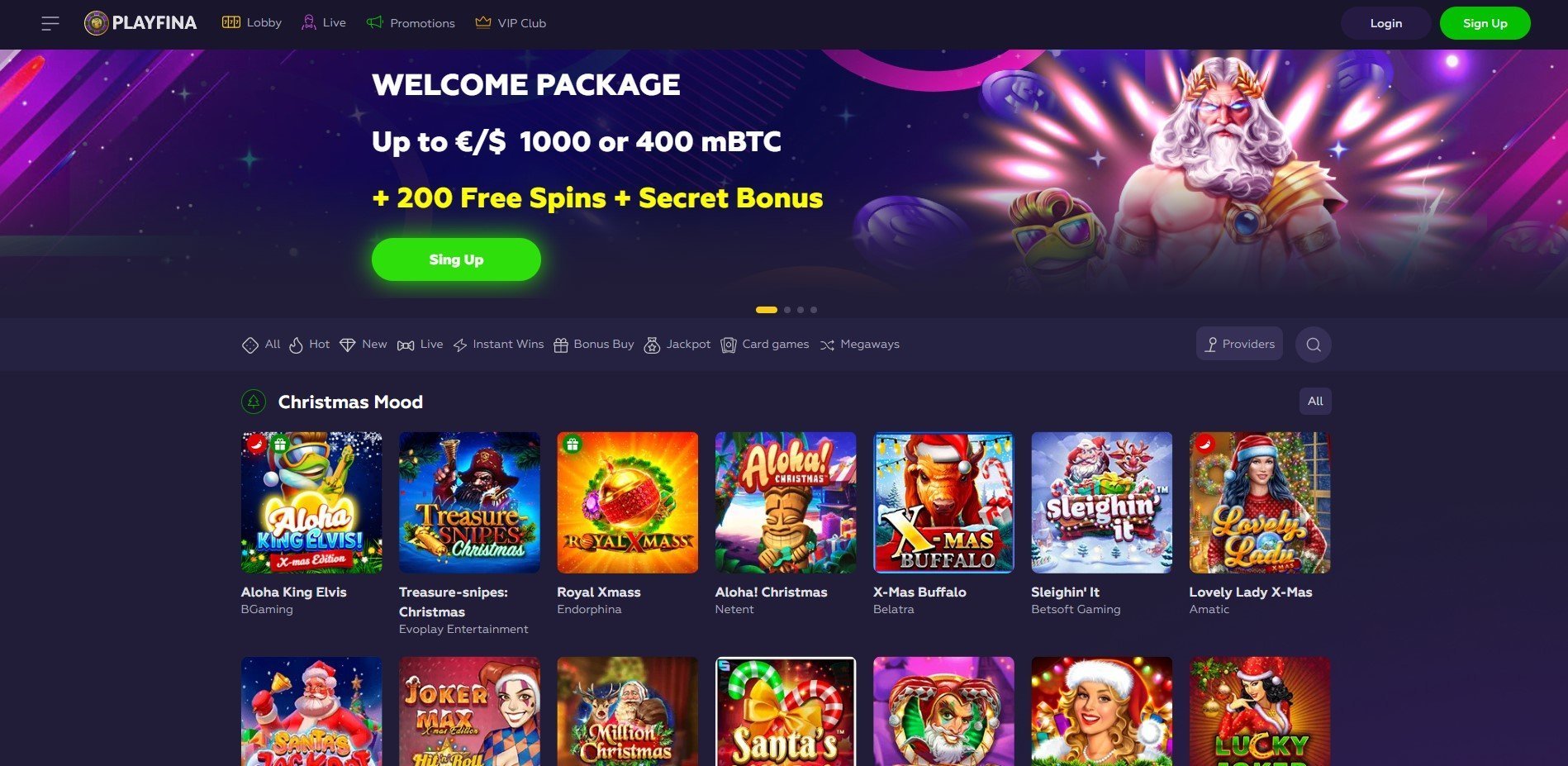The width and height of the screenshot is (1568, 766).
Task: Open the Promotions page
Action: 411,23
